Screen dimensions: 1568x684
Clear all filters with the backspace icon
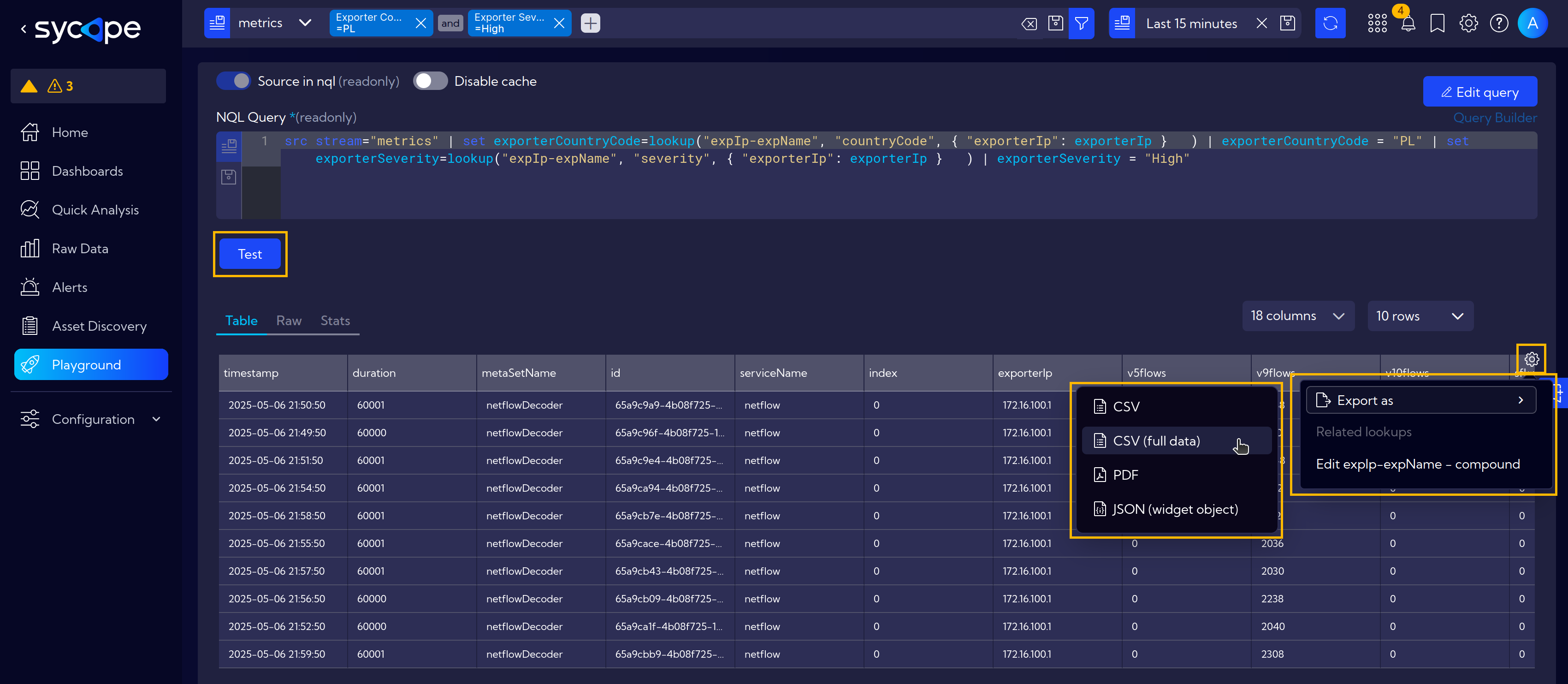[1029, 23]
